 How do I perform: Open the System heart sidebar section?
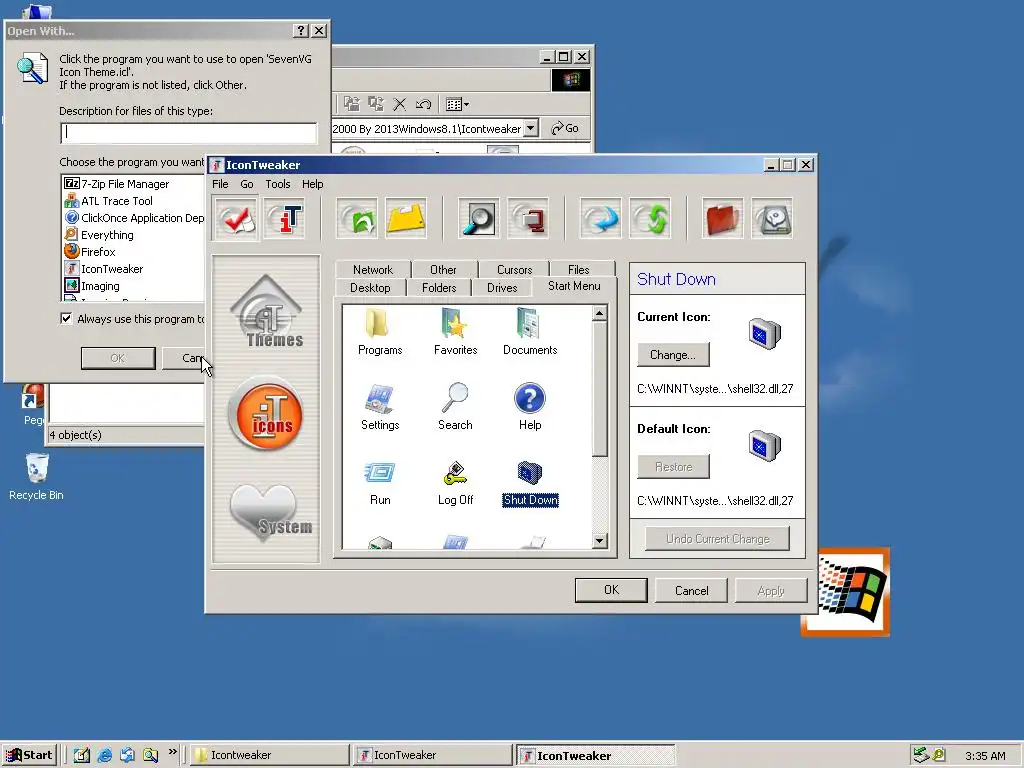tap(269, 513)
